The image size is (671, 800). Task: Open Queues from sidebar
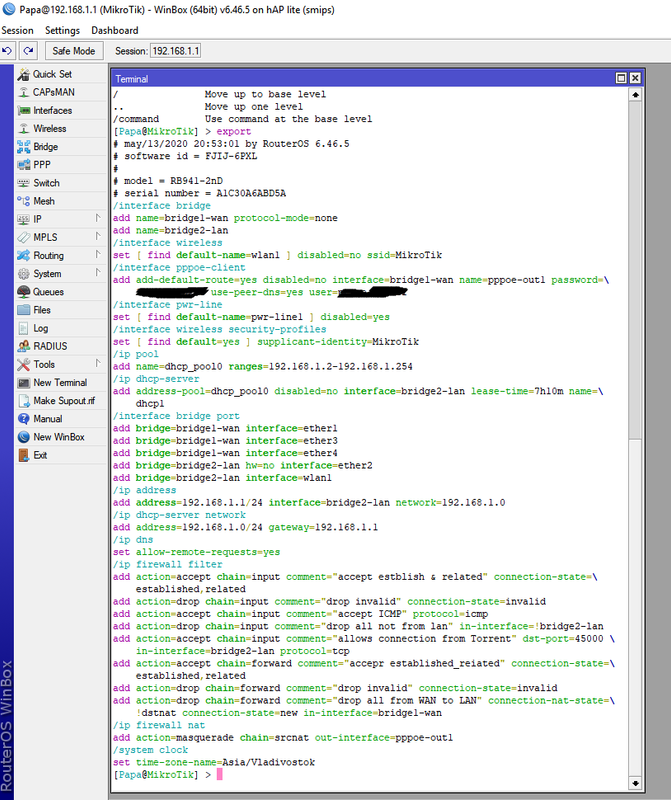point(61,292)
